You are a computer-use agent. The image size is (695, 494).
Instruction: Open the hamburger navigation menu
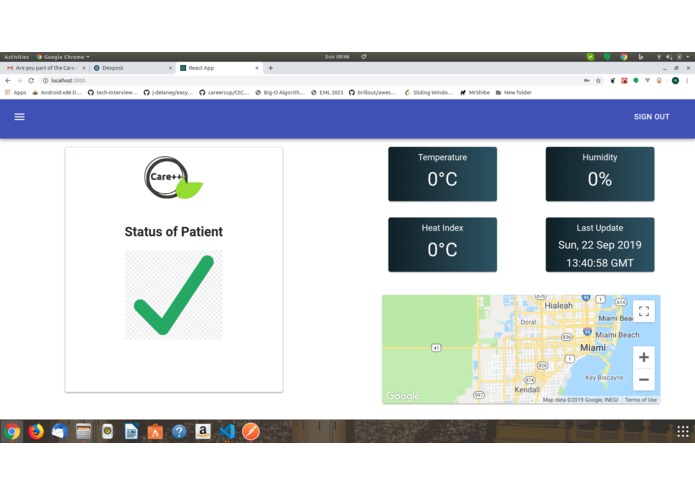(20, 117)
